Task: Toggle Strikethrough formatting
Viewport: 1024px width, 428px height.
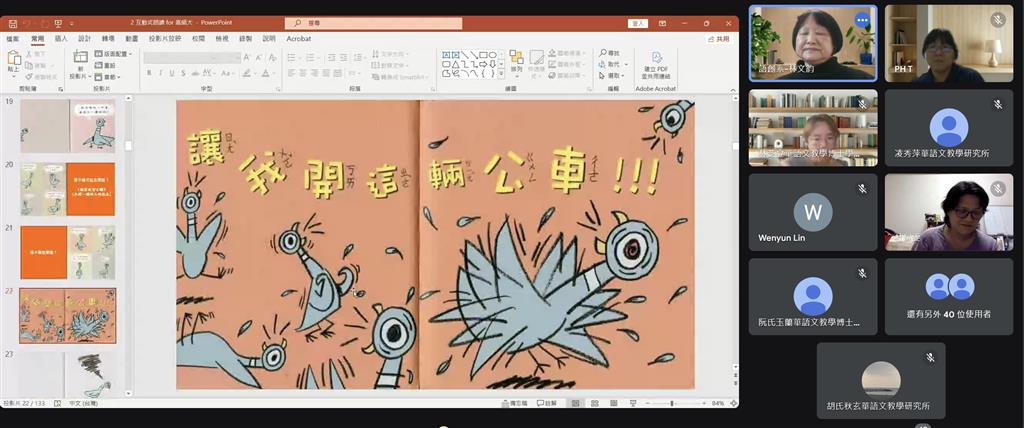Action: 196,73
